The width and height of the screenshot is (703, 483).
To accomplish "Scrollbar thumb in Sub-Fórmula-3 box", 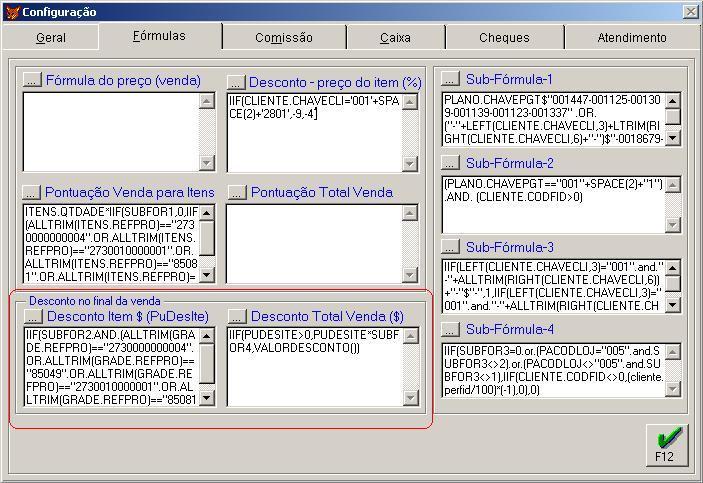I will (673, 283).
